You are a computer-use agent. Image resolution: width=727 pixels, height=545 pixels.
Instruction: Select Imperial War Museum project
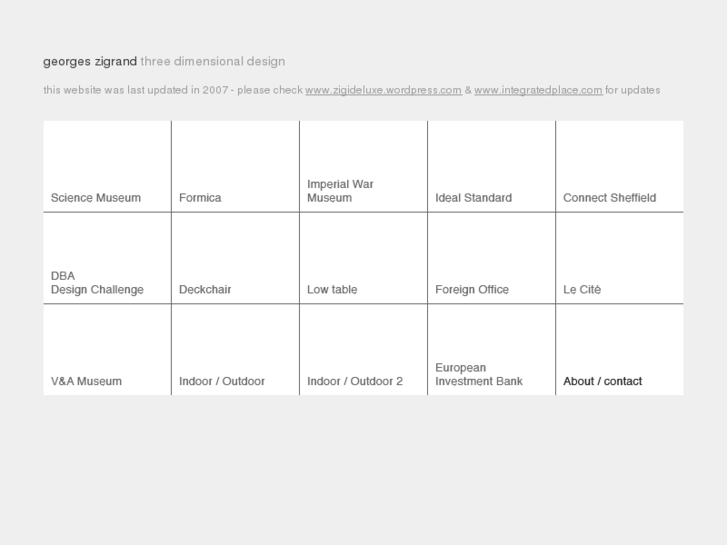[340, 191]
